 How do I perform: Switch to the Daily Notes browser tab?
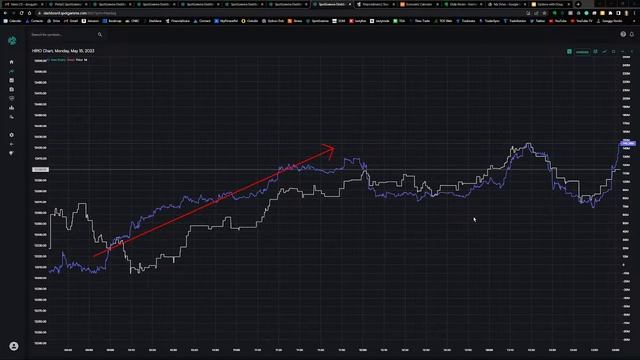[x=463, y=4]
